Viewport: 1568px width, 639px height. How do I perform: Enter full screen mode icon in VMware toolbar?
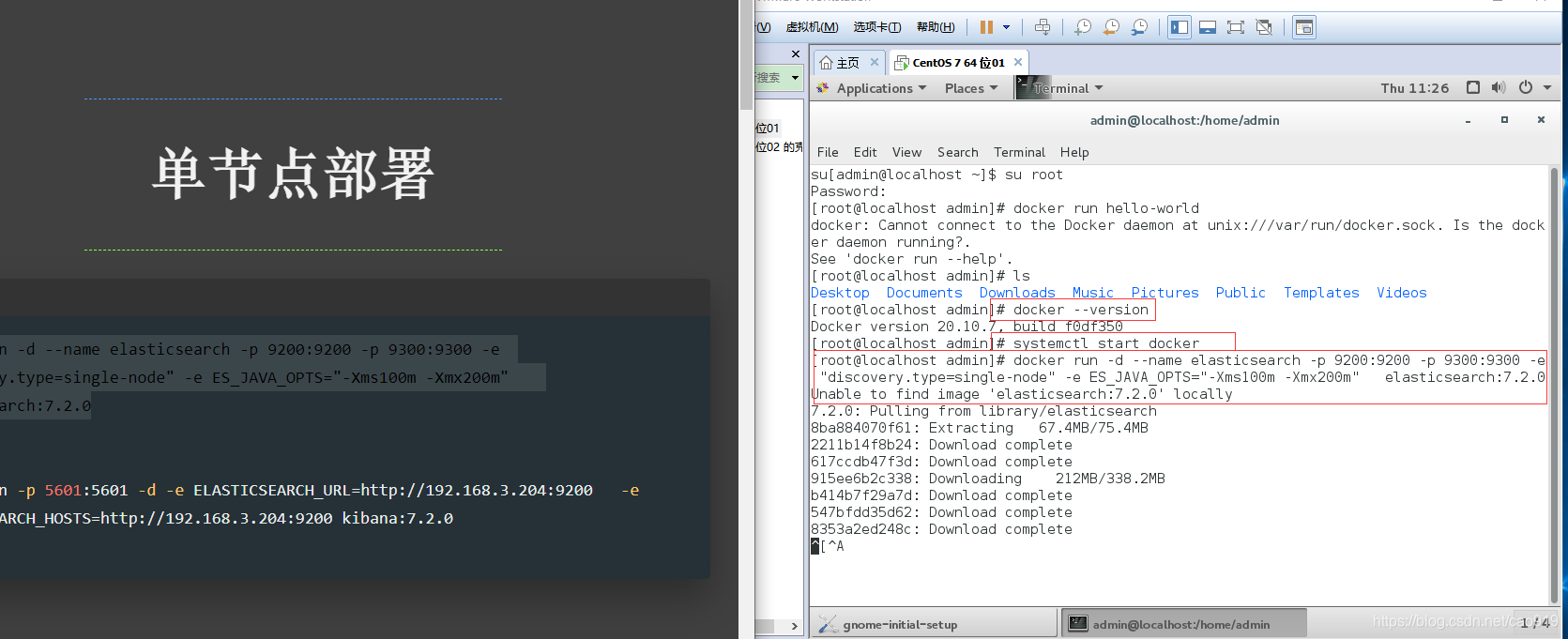1236,27
